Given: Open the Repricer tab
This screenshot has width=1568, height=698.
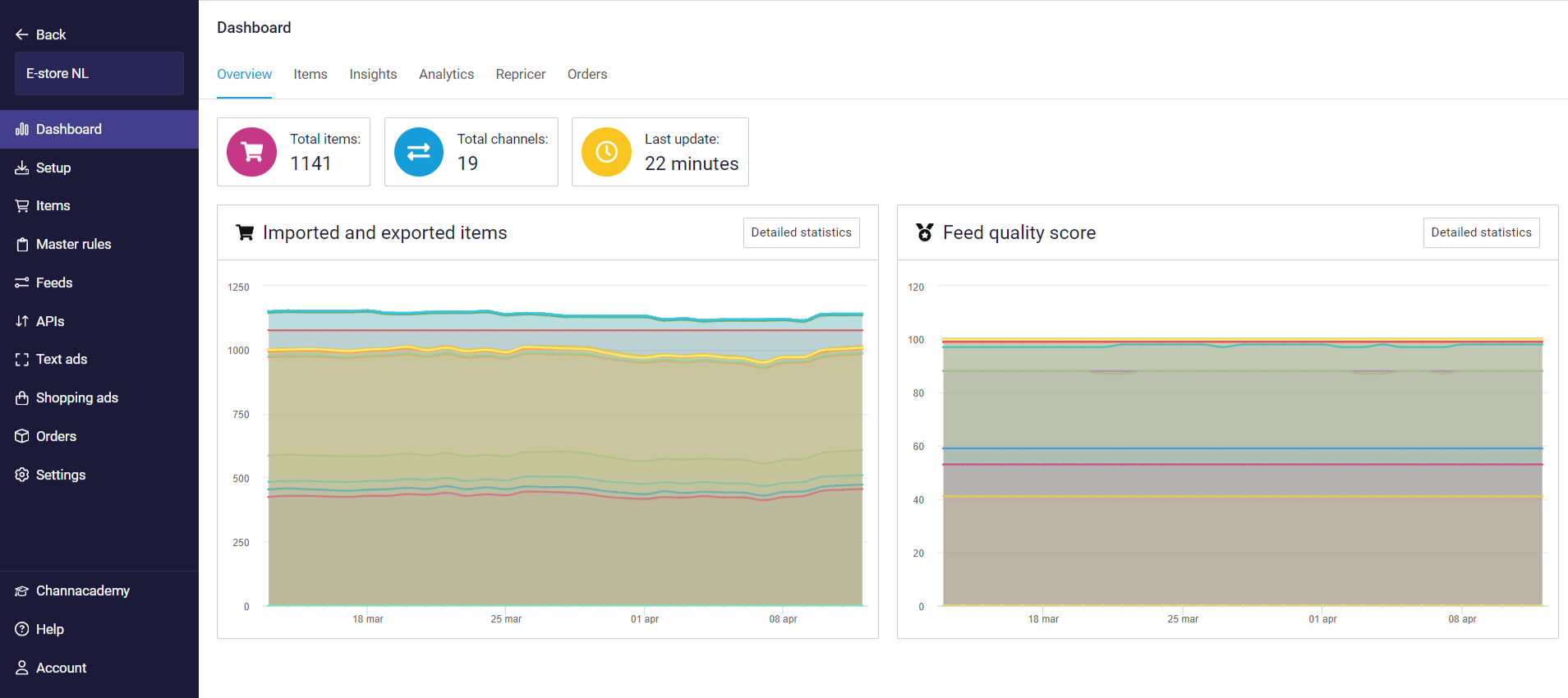Looking at the screenshot, I should point(520,75).
